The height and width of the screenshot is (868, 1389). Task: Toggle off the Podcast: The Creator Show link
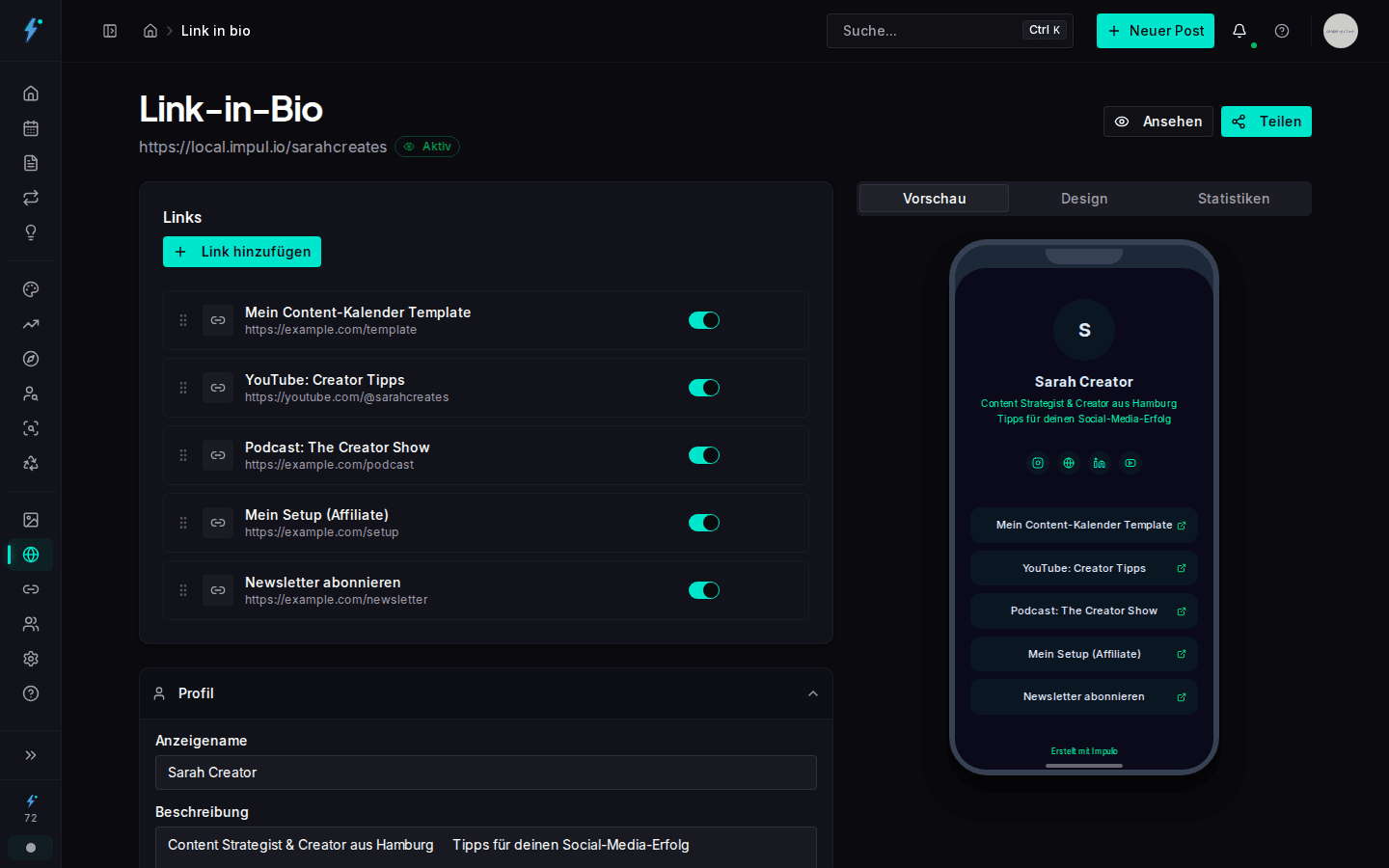click(x=704, y=455)
